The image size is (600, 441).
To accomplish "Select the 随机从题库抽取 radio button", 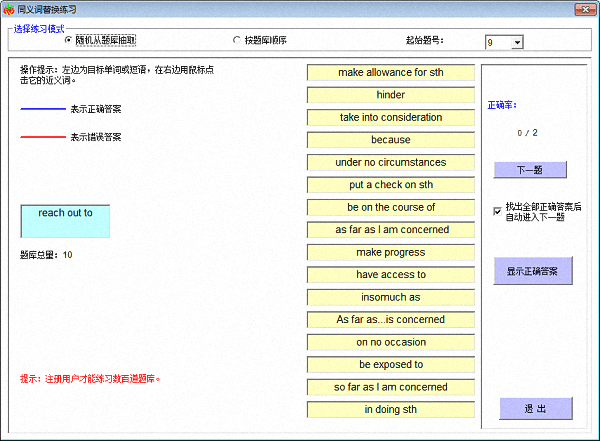I will coord(68,41).
